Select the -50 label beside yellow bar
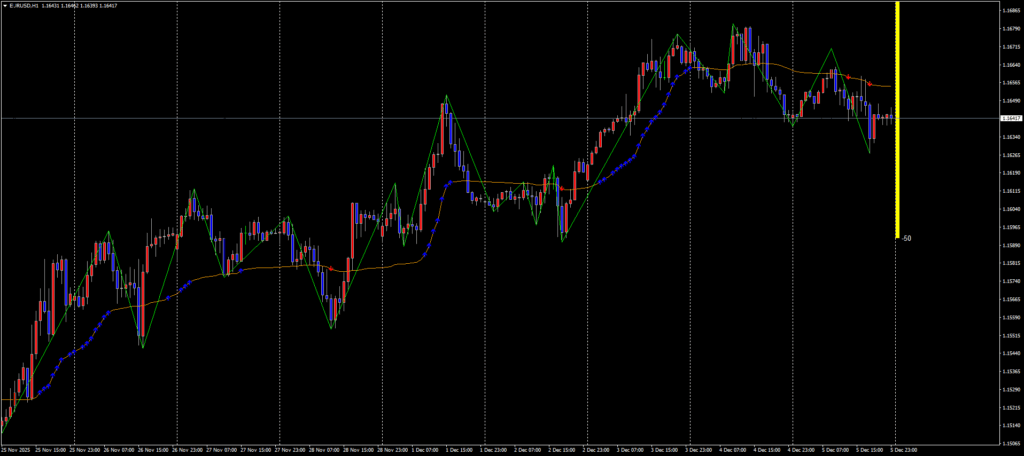The width and height of the screenshot is (1024, 456). click(x=906, y=238)
